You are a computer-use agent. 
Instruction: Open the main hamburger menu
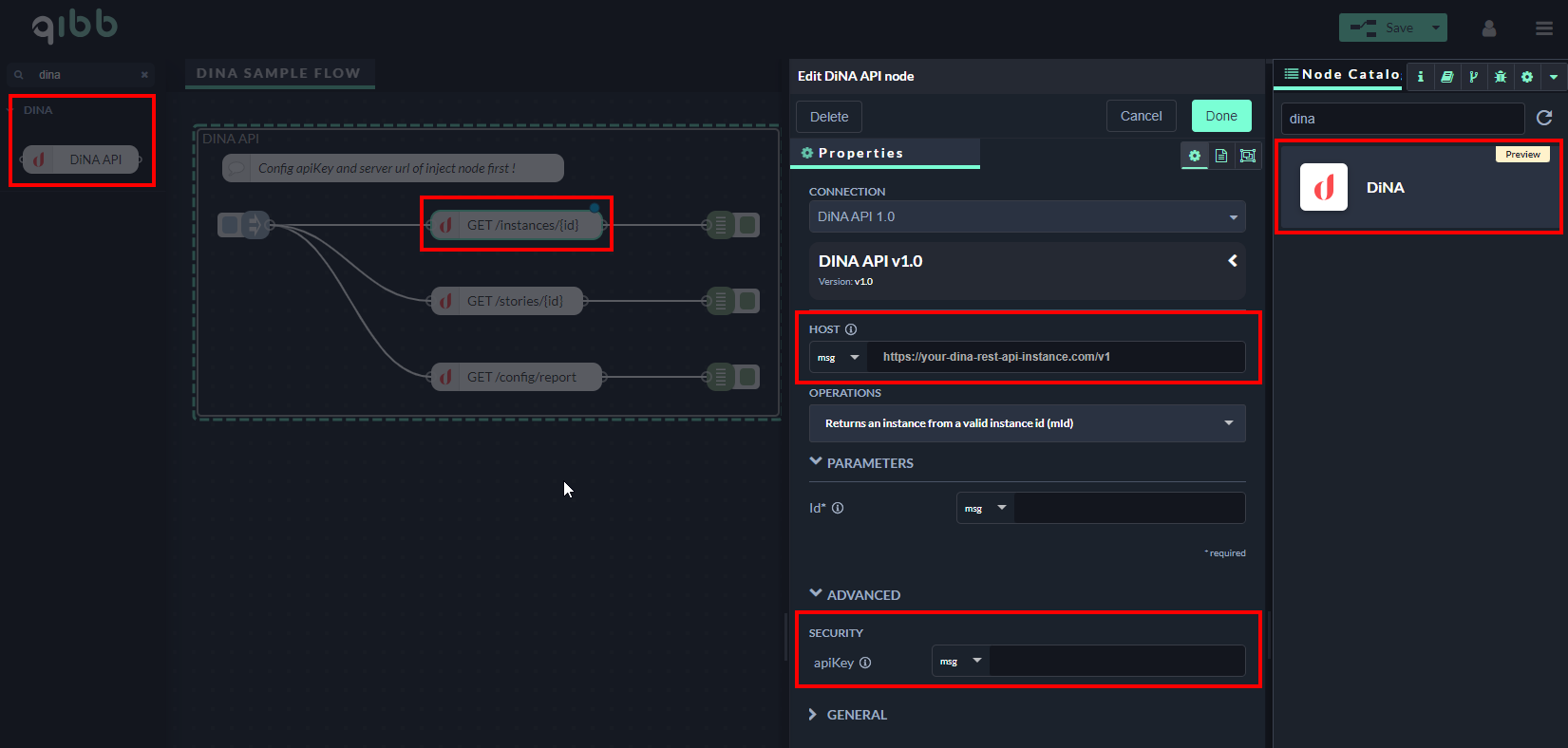(1544, 28)
